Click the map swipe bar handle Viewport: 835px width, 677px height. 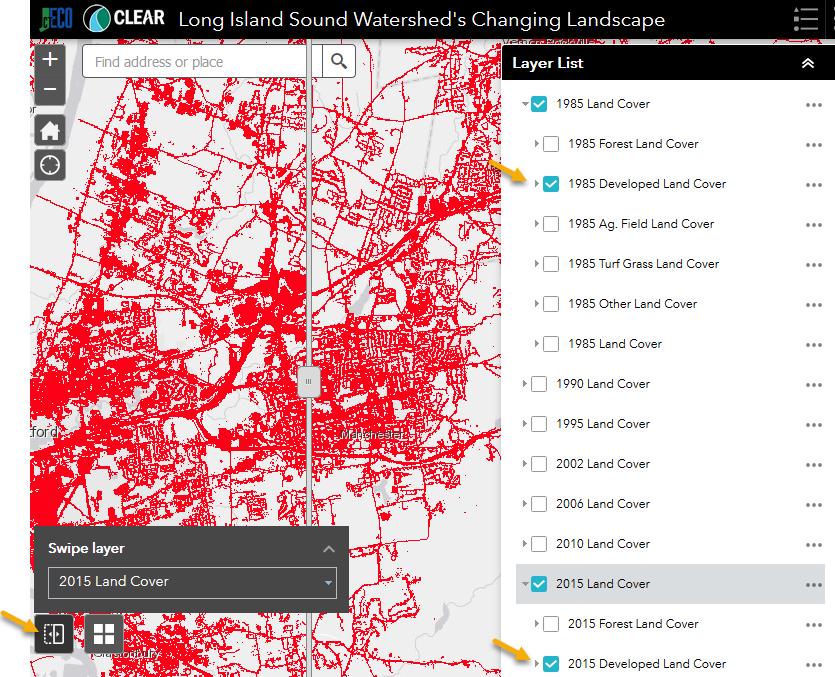(308, 381)
